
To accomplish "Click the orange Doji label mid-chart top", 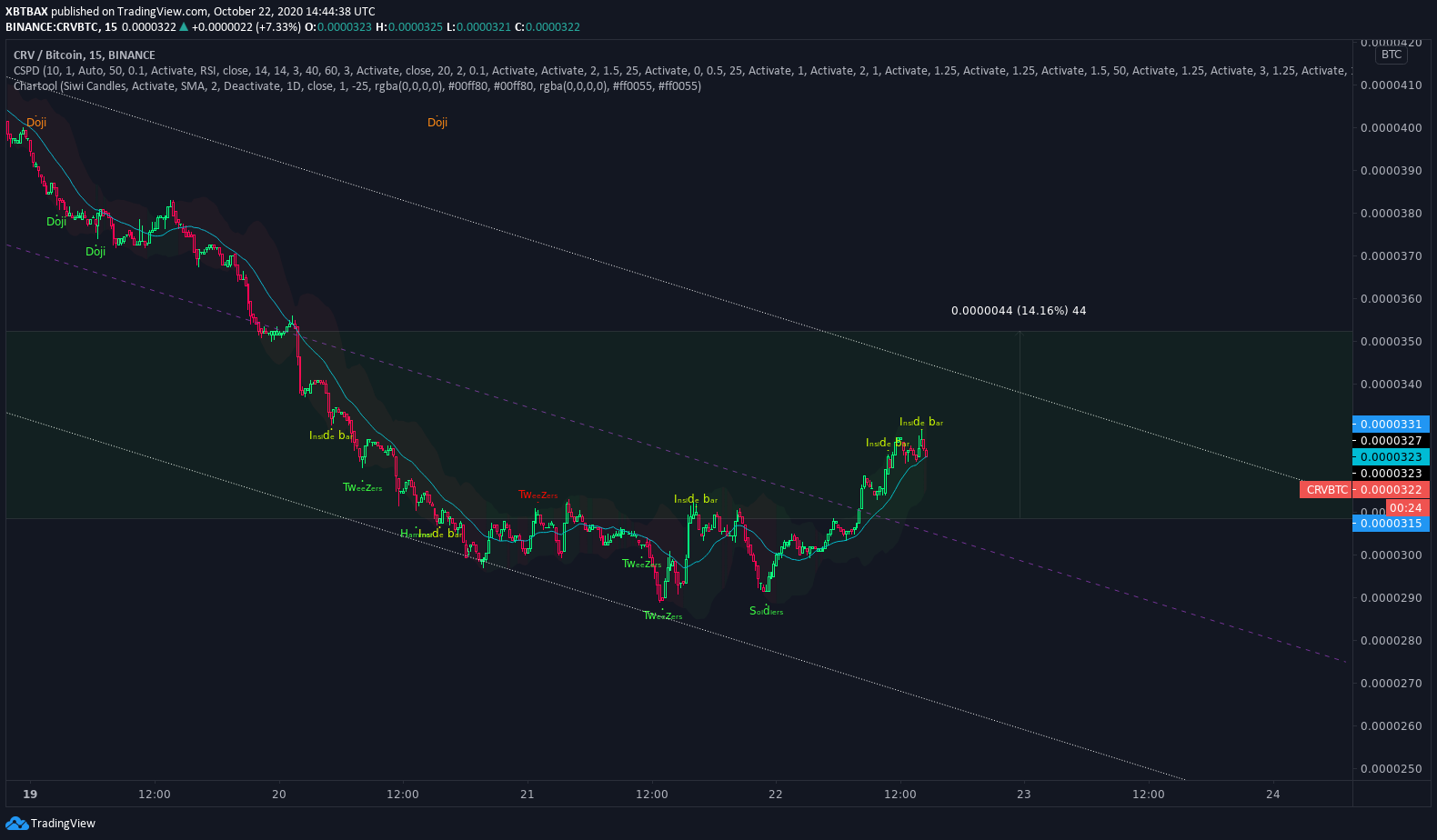I will [x=437, y=123].
